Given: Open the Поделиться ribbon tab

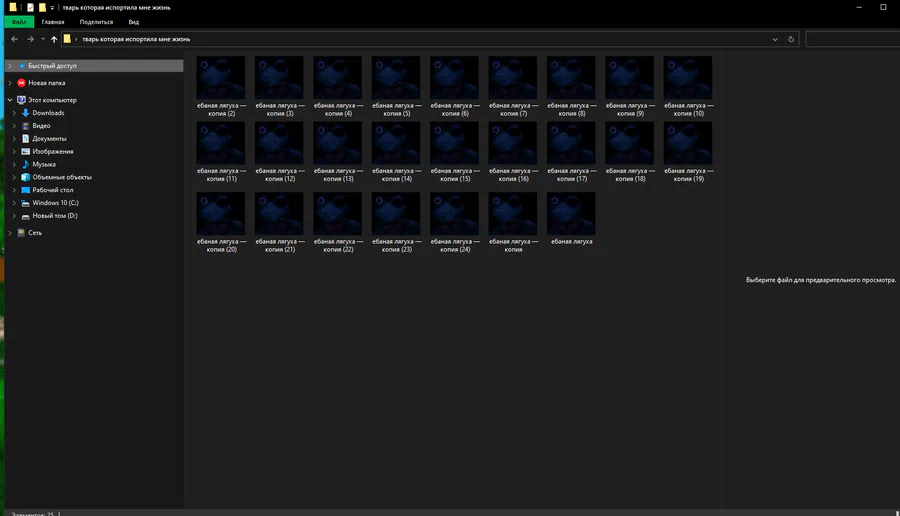Looking at the screenshot, I should (96, 22).
